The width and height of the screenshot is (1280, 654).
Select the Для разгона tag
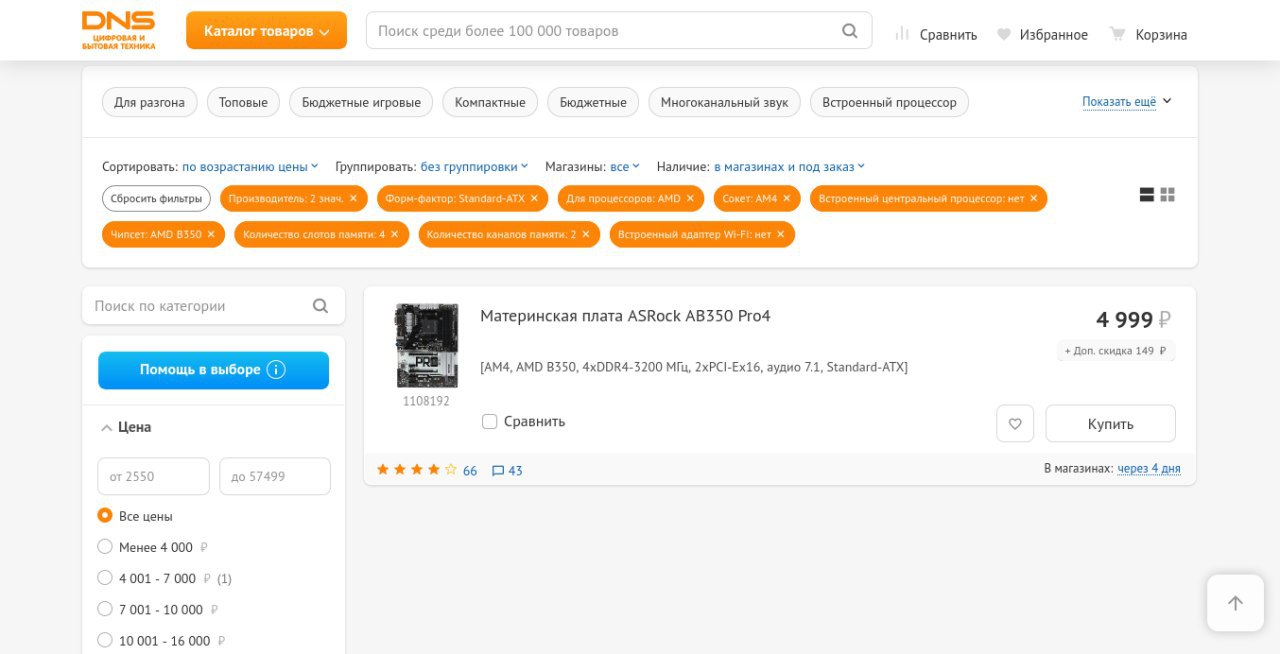[x=149, y=102]
